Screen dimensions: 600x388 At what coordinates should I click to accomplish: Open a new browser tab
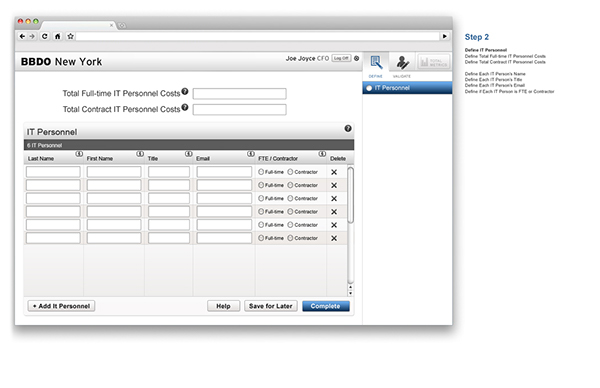pos(122,26)
